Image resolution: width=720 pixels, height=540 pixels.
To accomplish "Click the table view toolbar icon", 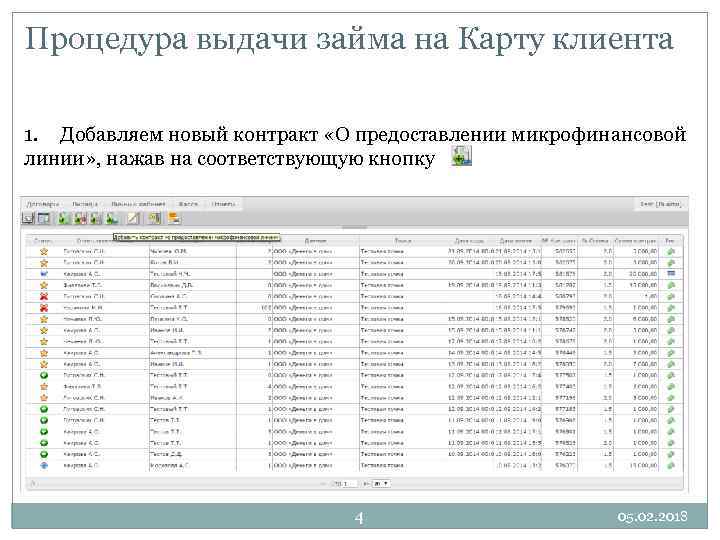I will pos(44,218).
